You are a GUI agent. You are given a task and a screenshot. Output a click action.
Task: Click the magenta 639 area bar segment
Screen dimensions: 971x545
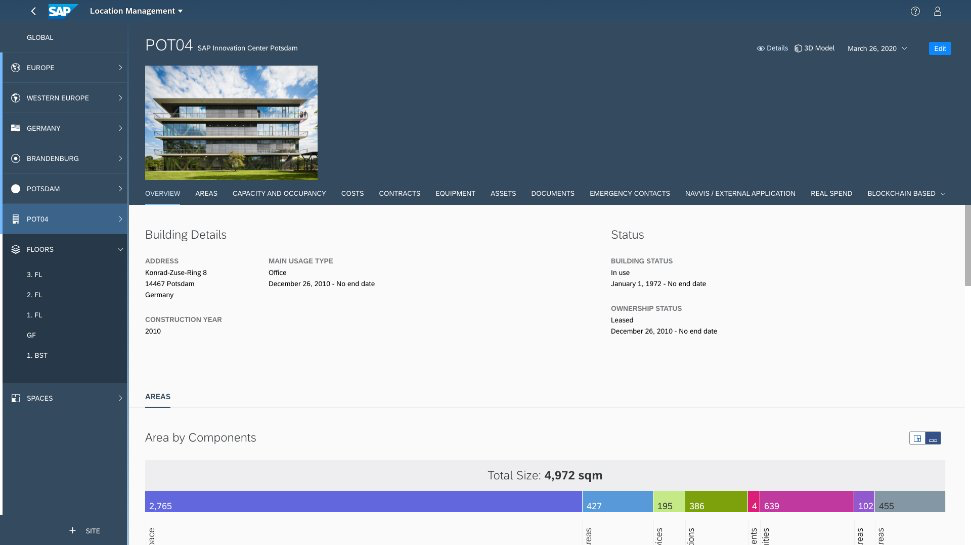click(806, 502)
